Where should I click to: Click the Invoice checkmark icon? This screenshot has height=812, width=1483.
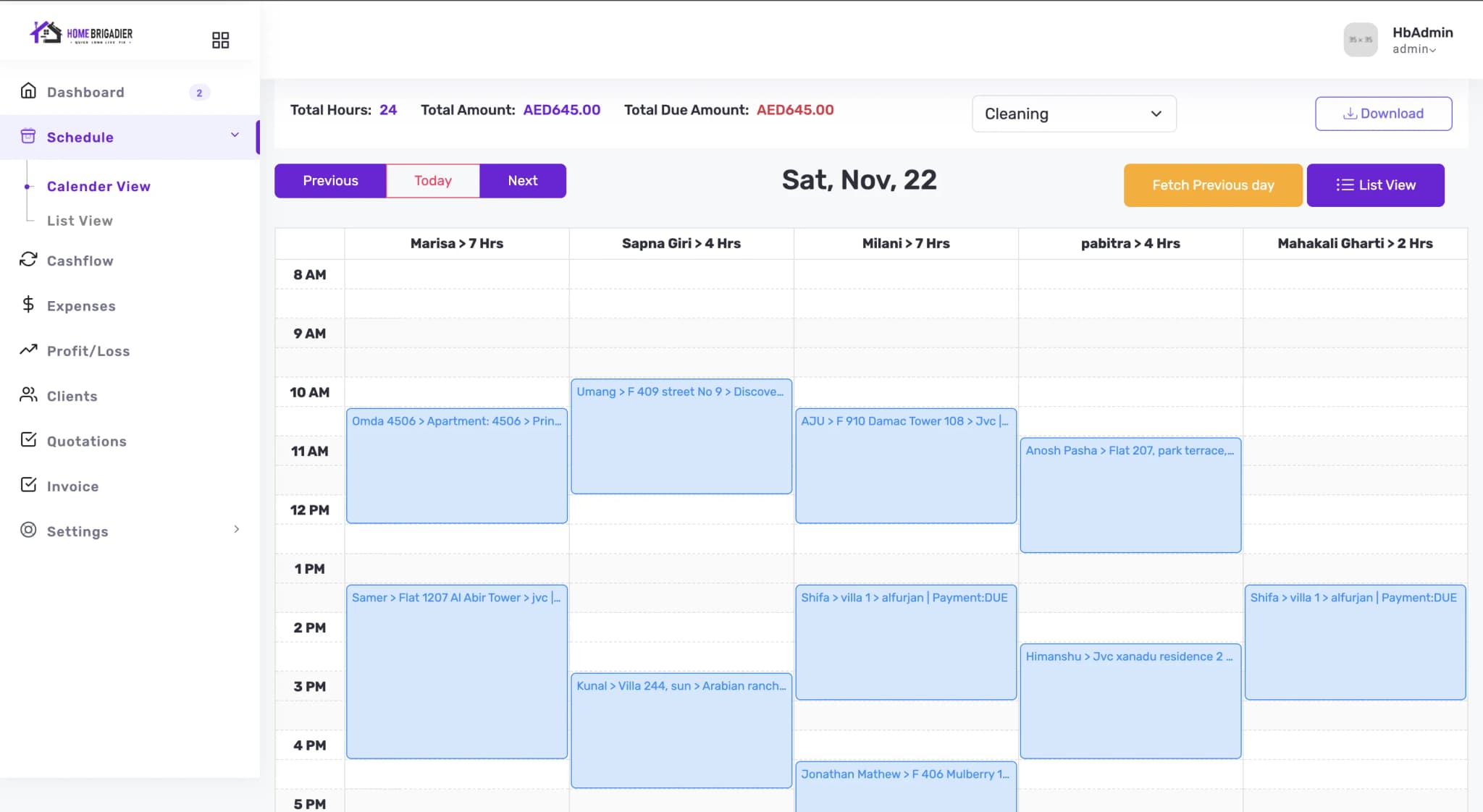pos(28,486)
